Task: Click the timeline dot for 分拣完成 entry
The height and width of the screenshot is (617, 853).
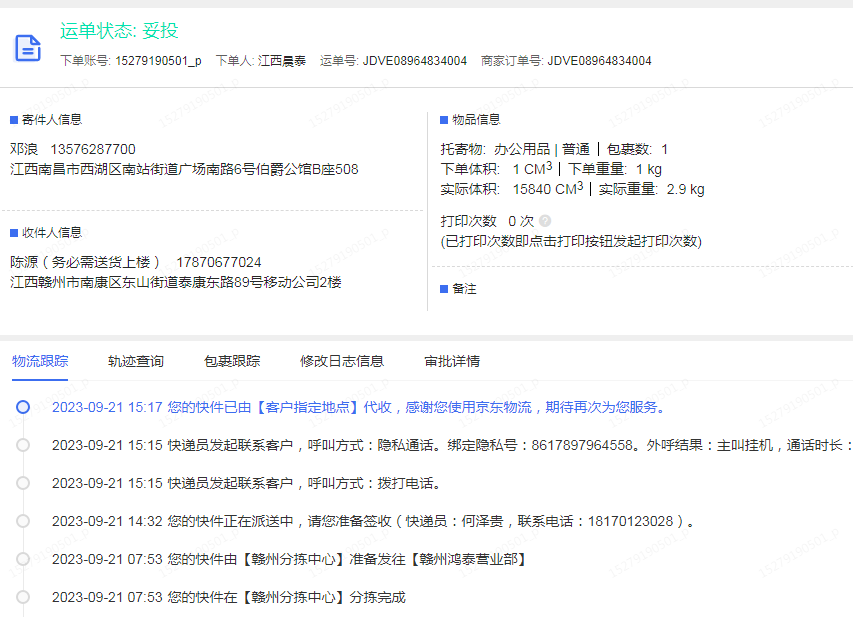Action: [x=23, y=597]
